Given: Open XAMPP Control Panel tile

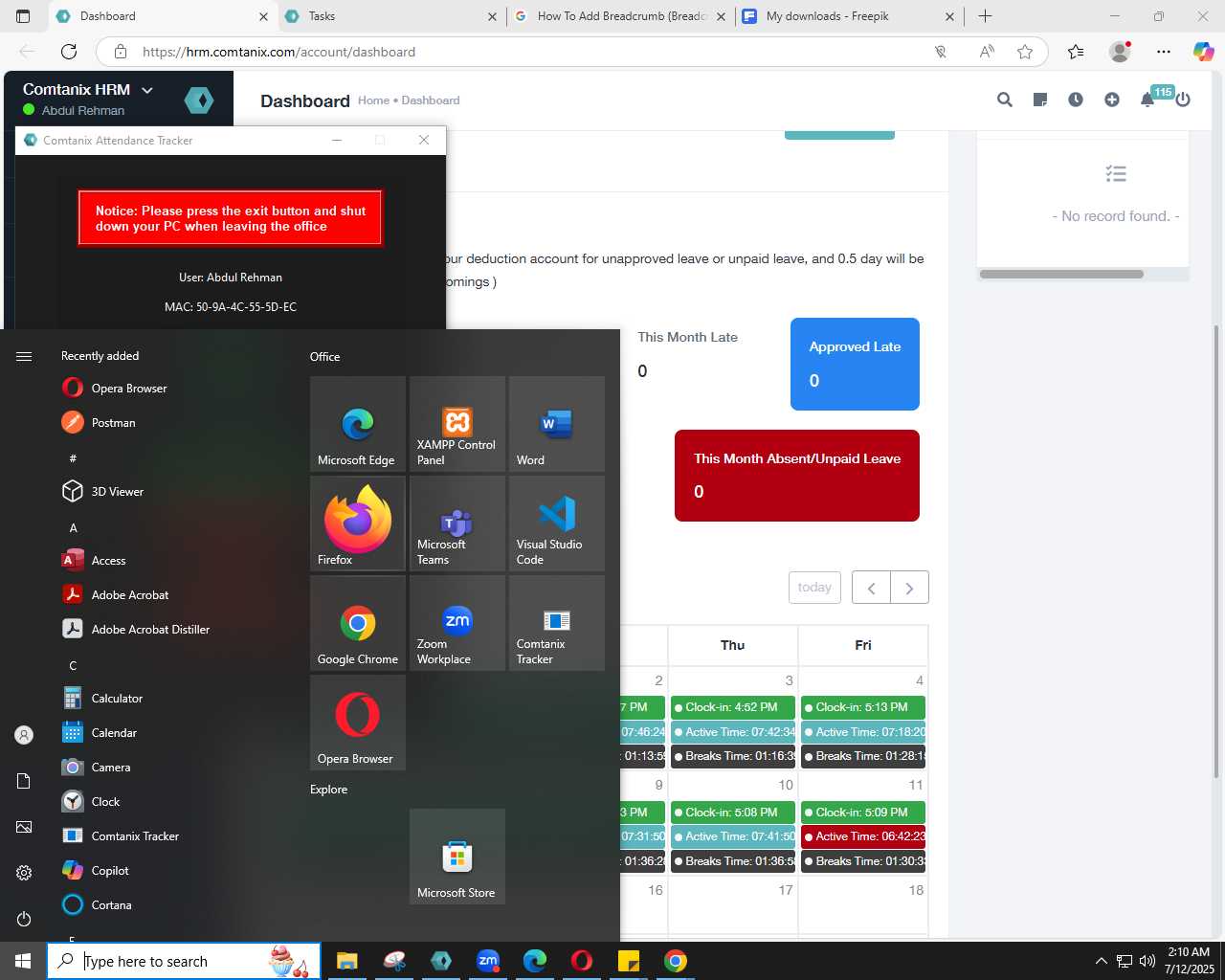Looking at the screenshot, I should pos(457,424).
